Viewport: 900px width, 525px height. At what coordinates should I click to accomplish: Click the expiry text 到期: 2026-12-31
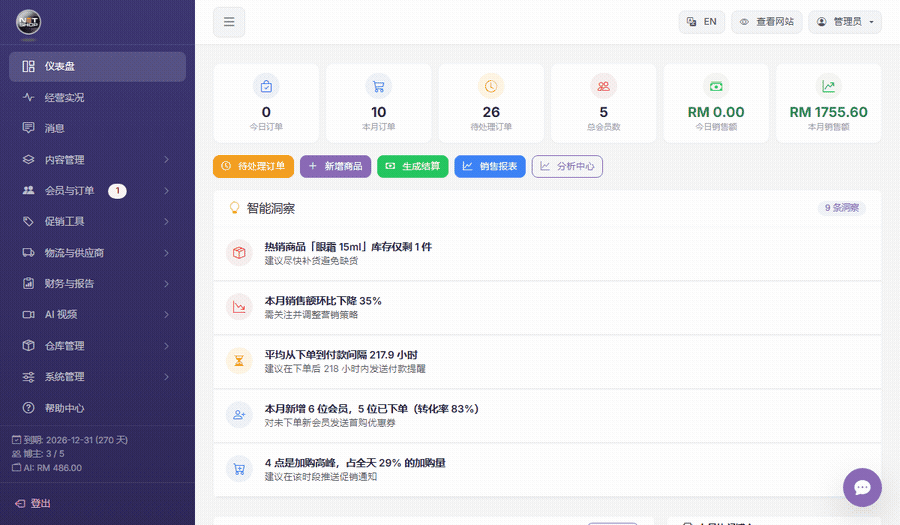pyautogui.click(x=70, y=440)
